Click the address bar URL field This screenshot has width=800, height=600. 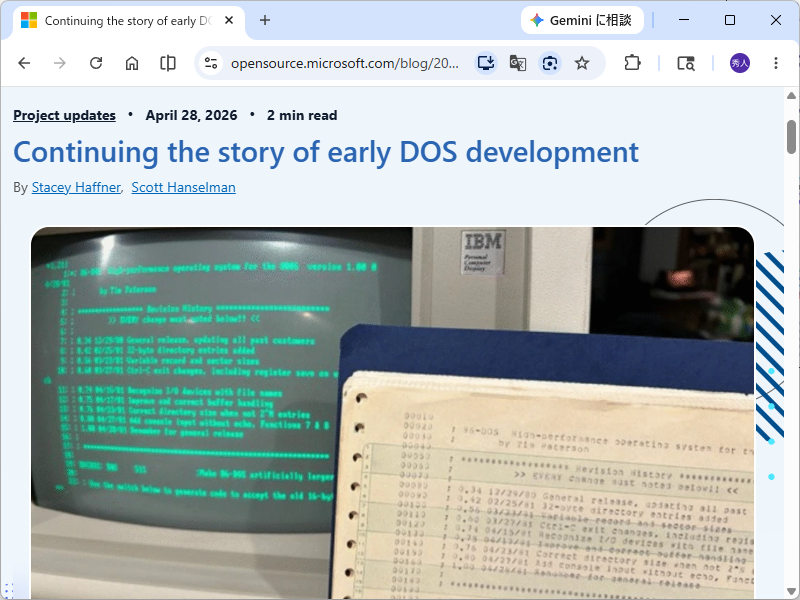(x=345, y=63)
